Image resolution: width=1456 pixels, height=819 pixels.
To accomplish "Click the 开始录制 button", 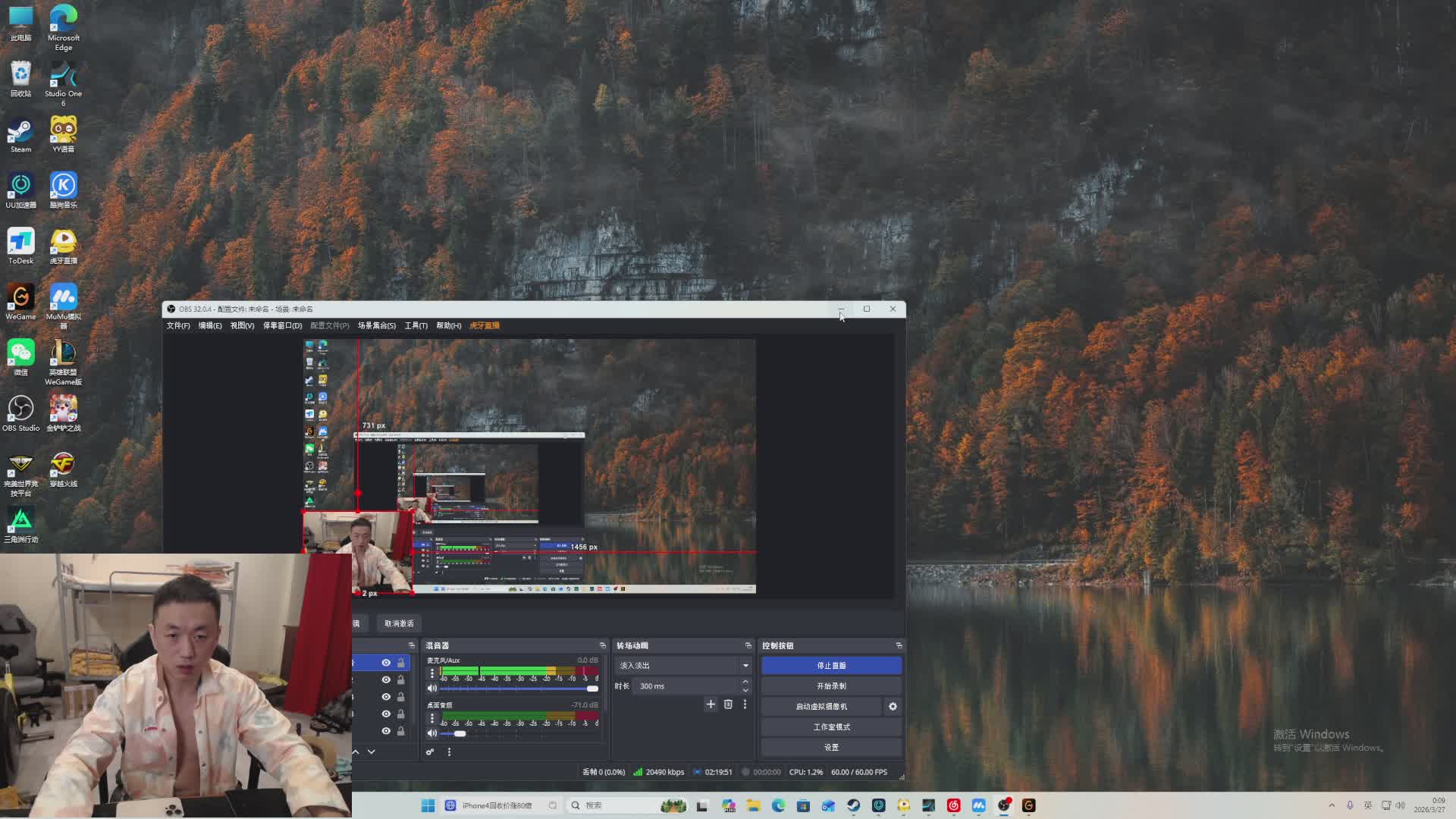I will [x=831, y=686].
